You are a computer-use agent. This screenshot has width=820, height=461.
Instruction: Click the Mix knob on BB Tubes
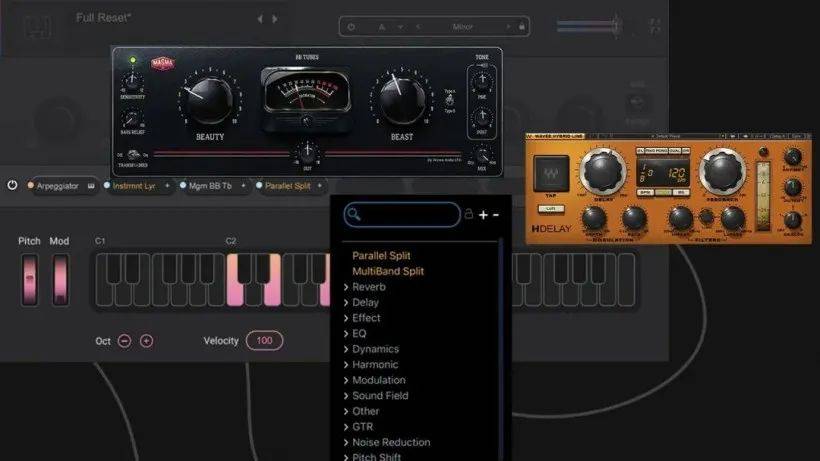(482, 156)
